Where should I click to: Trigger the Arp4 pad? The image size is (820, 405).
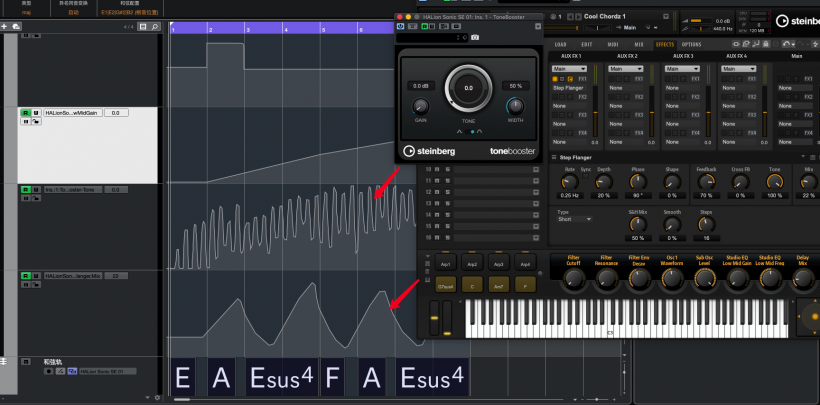[x=525, y=263]
